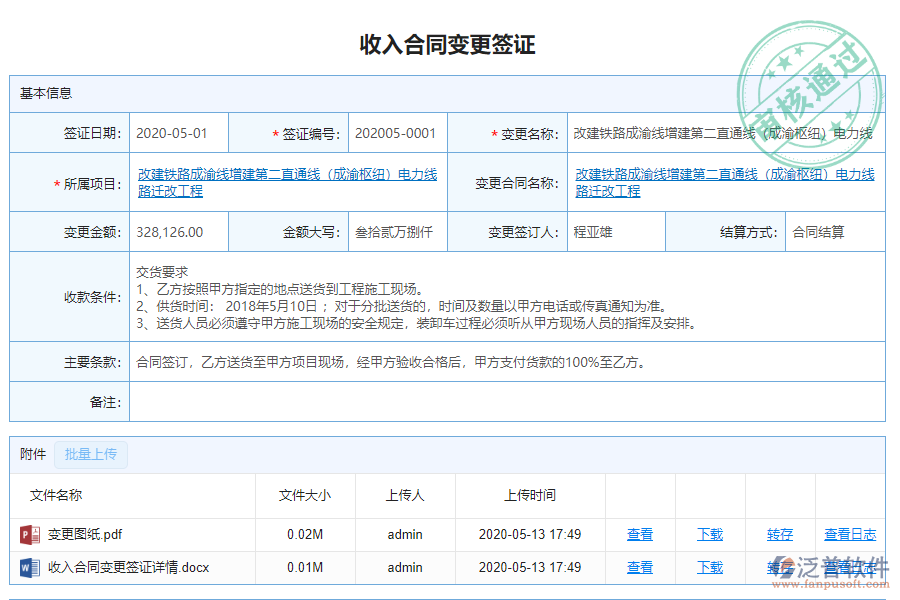Click the 变更金额 amount 328,126.00 field
This screenshot has width=900, height=600.
click(177, 231)
